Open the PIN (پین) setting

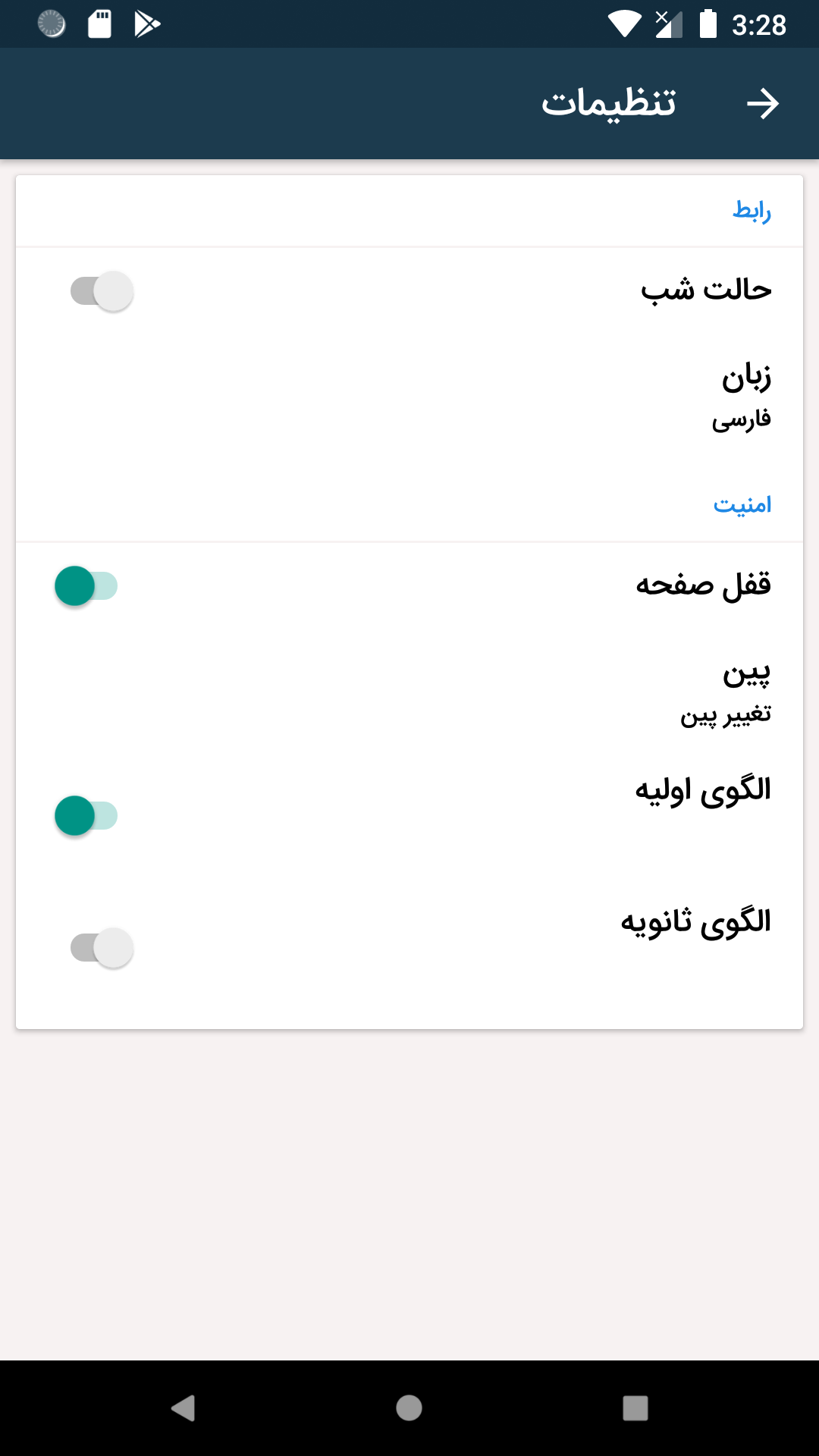pos(746,673)
